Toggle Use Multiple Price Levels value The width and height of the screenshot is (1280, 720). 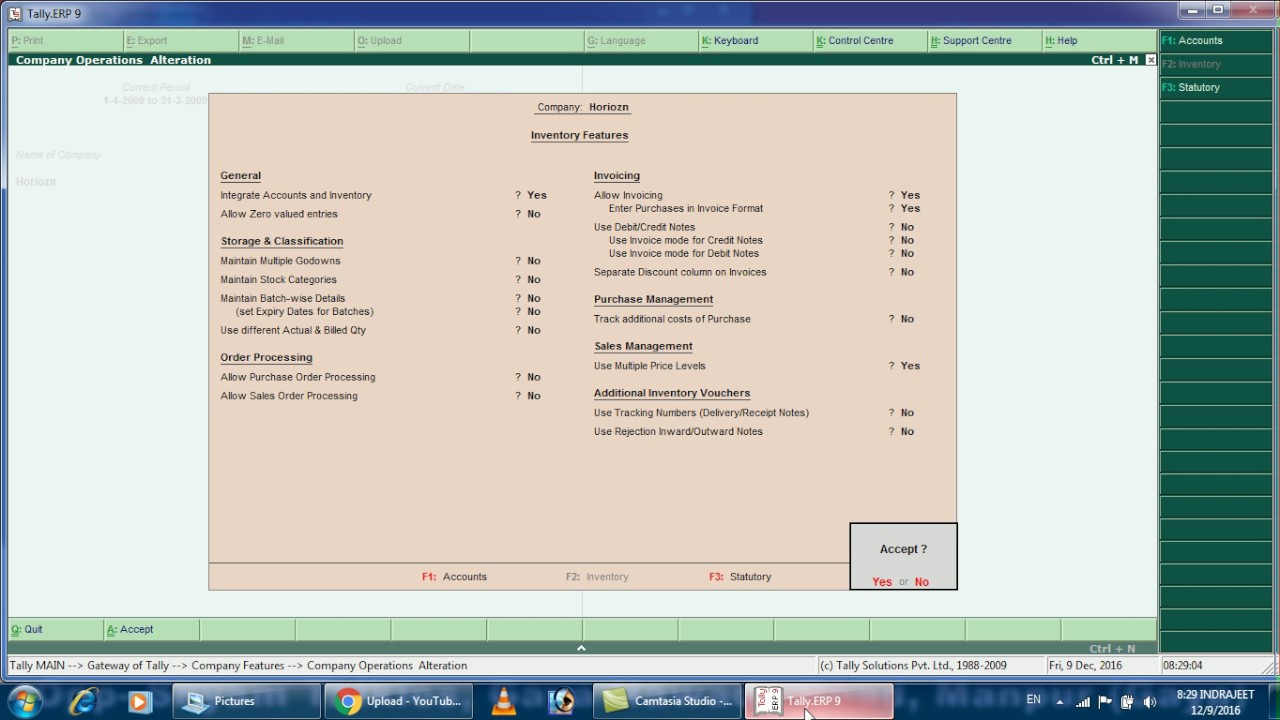click(x=910, y=366)
